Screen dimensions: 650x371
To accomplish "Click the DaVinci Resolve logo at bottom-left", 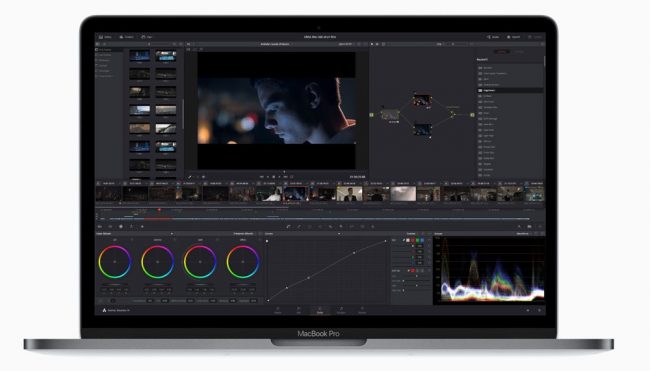I will pos(104,310).
